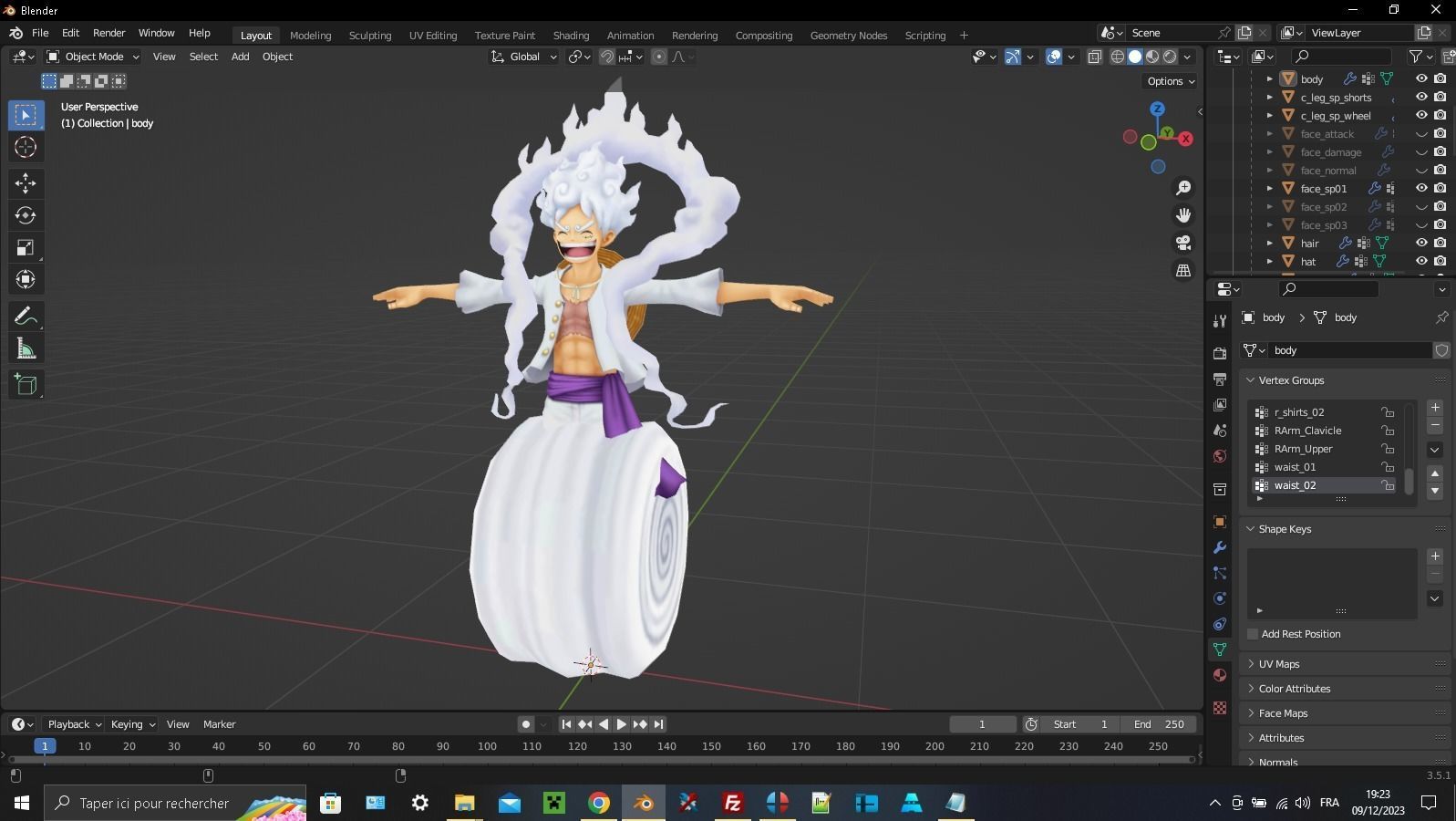Open the Add menu in viewport header
The width and height of the screenshot is (1456, 821).
(x=240, y=57)
